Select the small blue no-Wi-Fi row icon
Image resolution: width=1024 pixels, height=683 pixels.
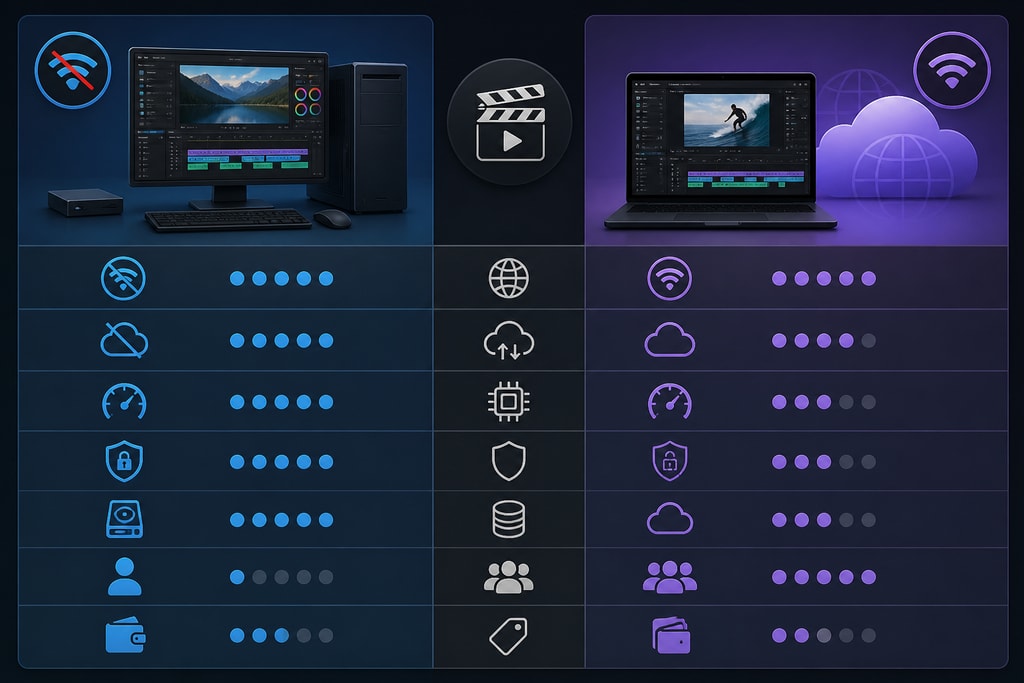point(123,279)
